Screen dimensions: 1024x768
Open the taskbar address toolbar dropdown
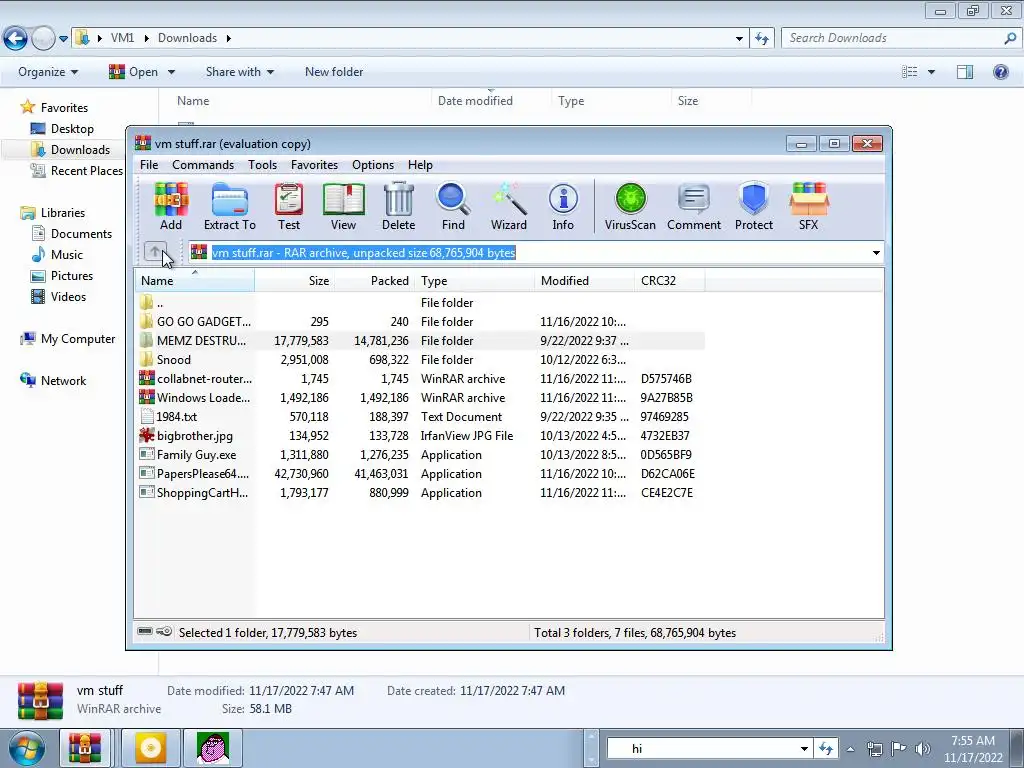804,748
